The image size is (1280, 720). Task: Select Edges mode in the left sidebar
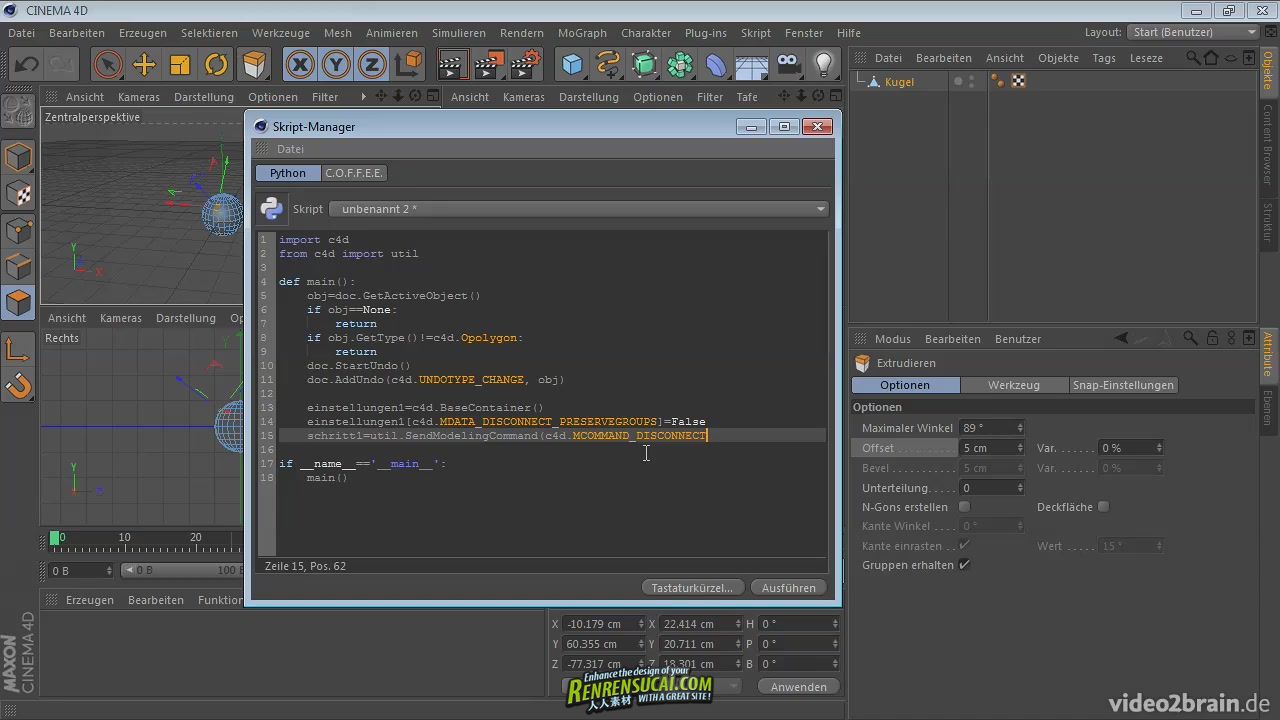pyautogui.click(x=18, y=266)
